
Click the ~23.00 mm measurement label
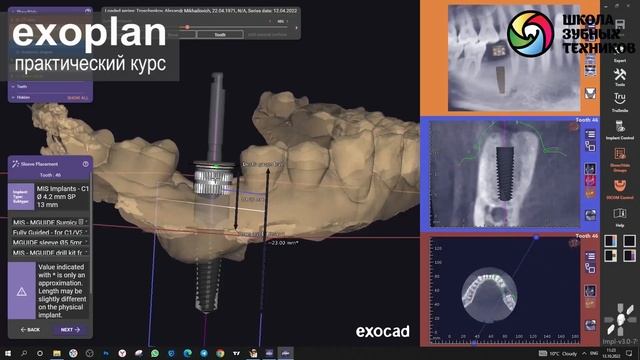click(283, 242)
